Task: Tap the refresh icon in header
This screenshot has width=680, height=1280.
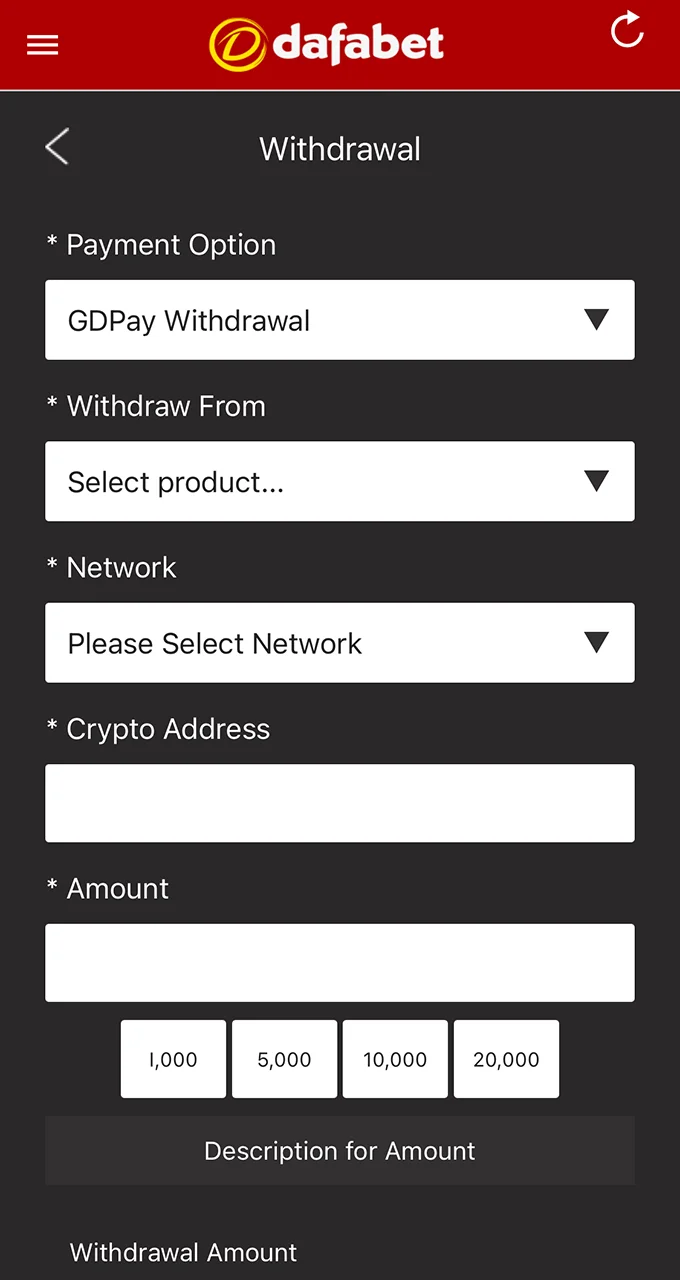Action: pyautogui.click(x=627, y=30)
